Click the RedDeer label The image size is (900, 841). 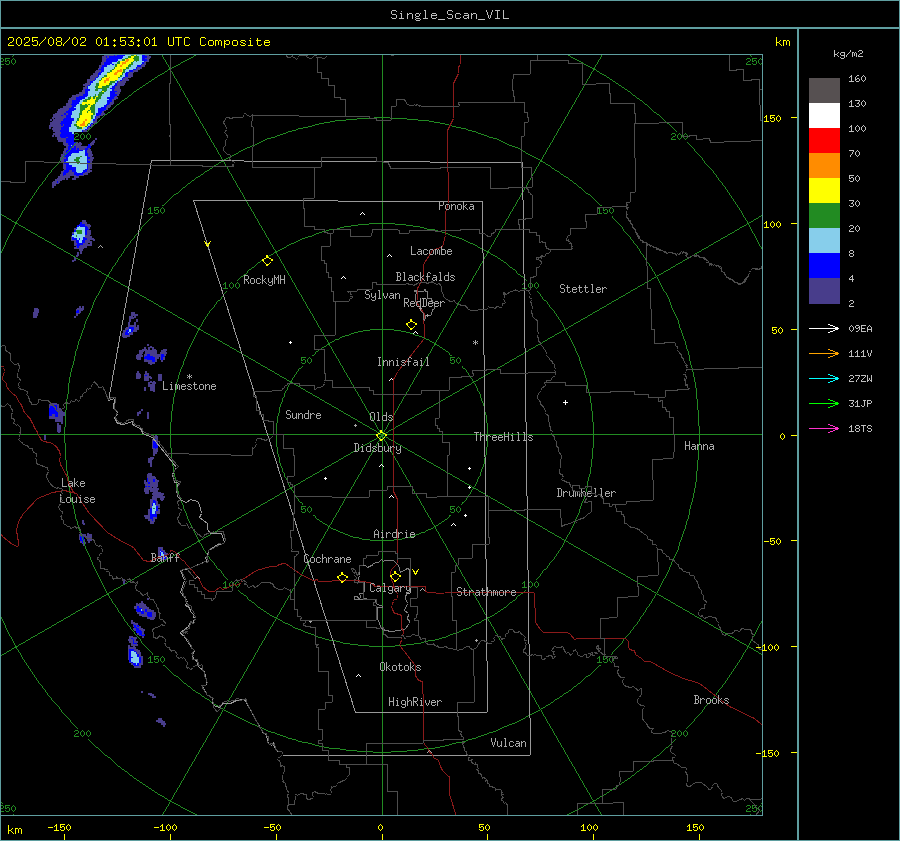coord(424,303)
